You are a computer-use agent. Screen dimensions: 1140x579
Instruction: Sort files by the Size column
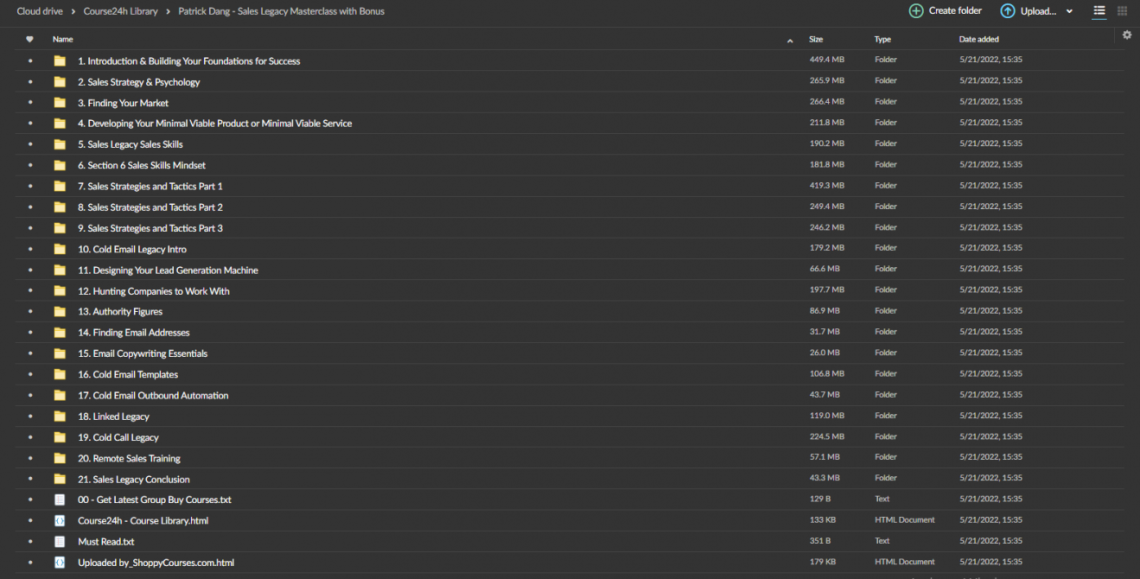(815, 39)
